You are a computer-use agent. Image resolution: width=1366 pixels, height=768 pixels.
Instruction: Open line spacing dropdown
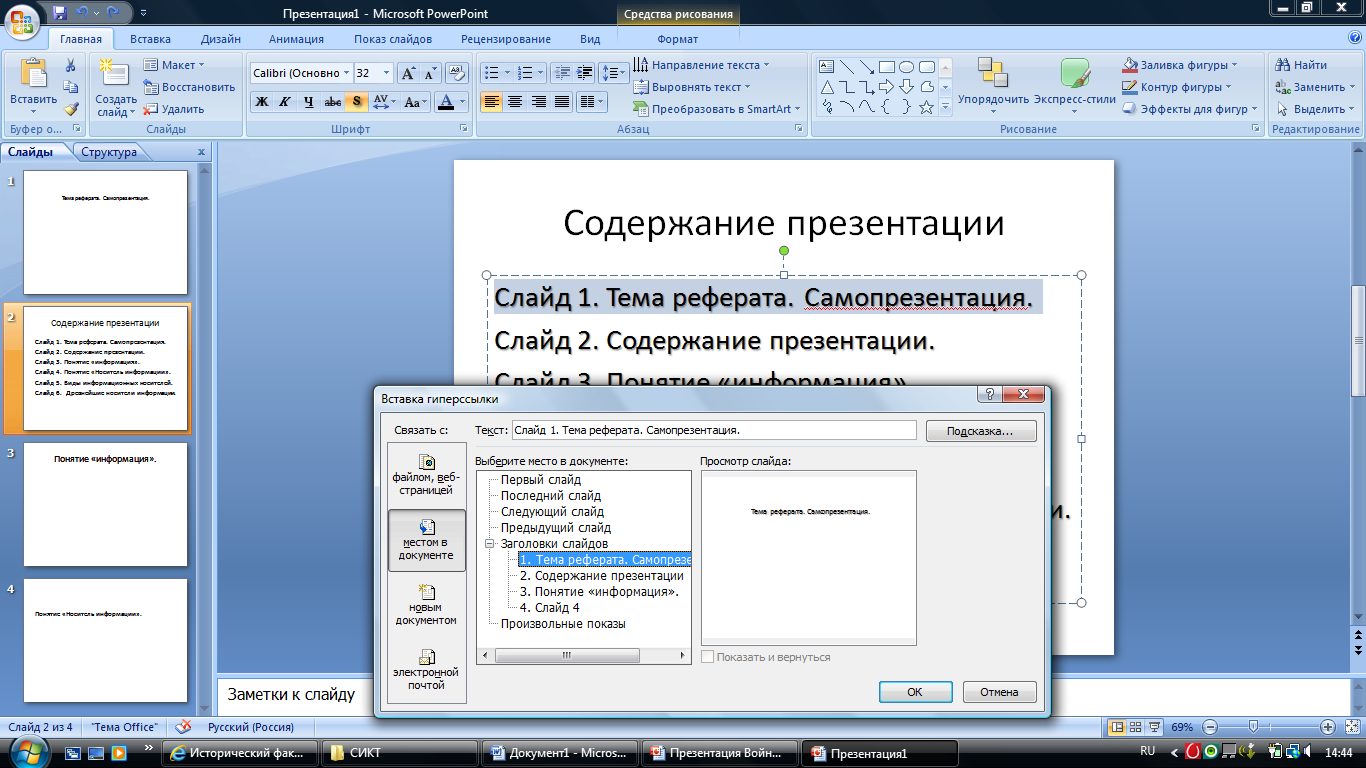click(615, 73)
